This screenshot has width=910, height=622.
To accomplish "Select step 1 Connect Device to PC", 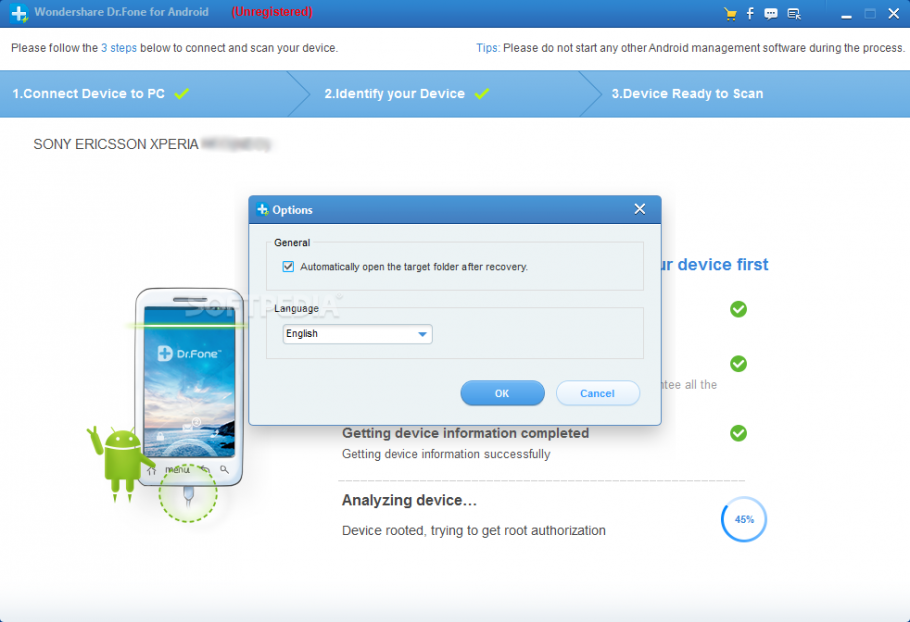I will point(89,93).
